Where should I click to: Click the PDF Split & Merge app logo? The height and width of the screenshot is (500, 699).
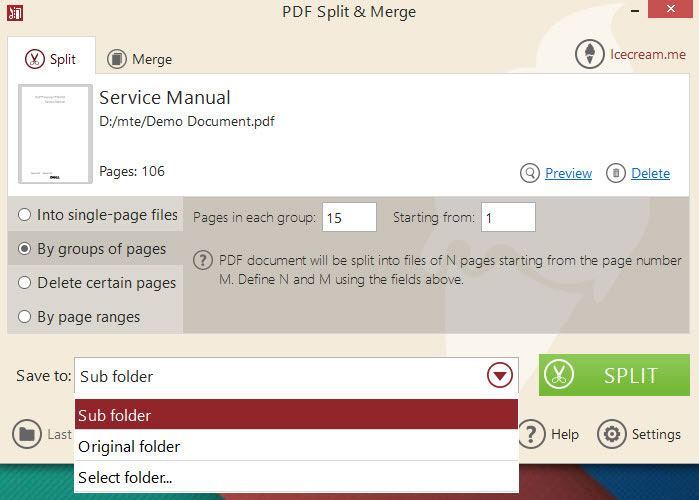[15, 12]
